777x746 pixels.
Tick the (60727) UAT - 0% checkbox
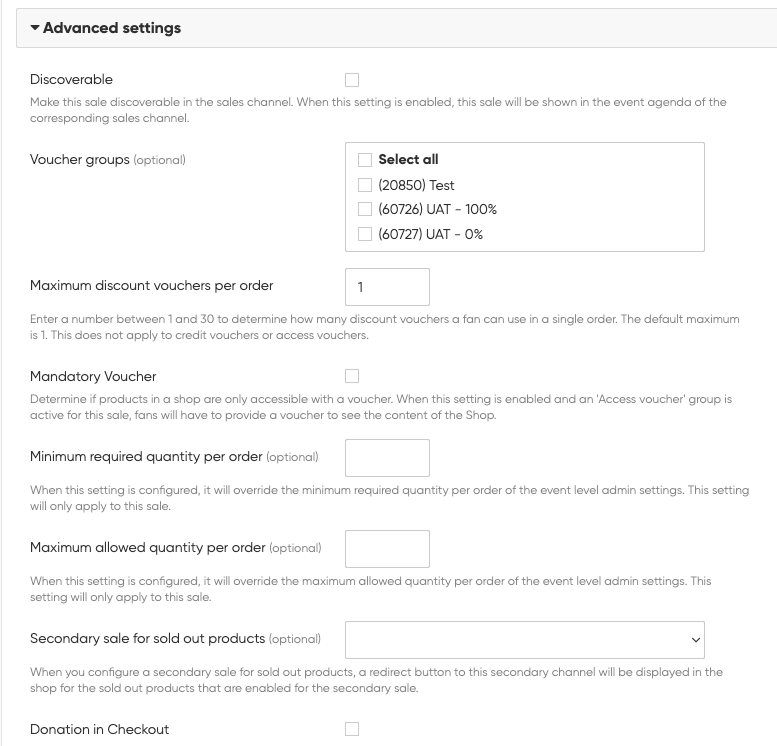365,235
